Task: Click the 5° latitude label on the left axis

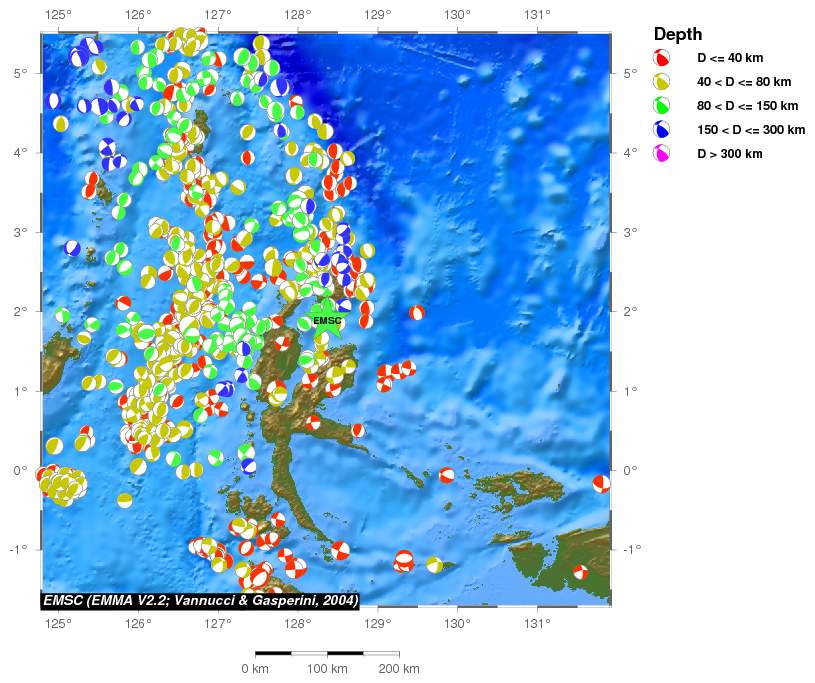Action: tap(19, 73)
